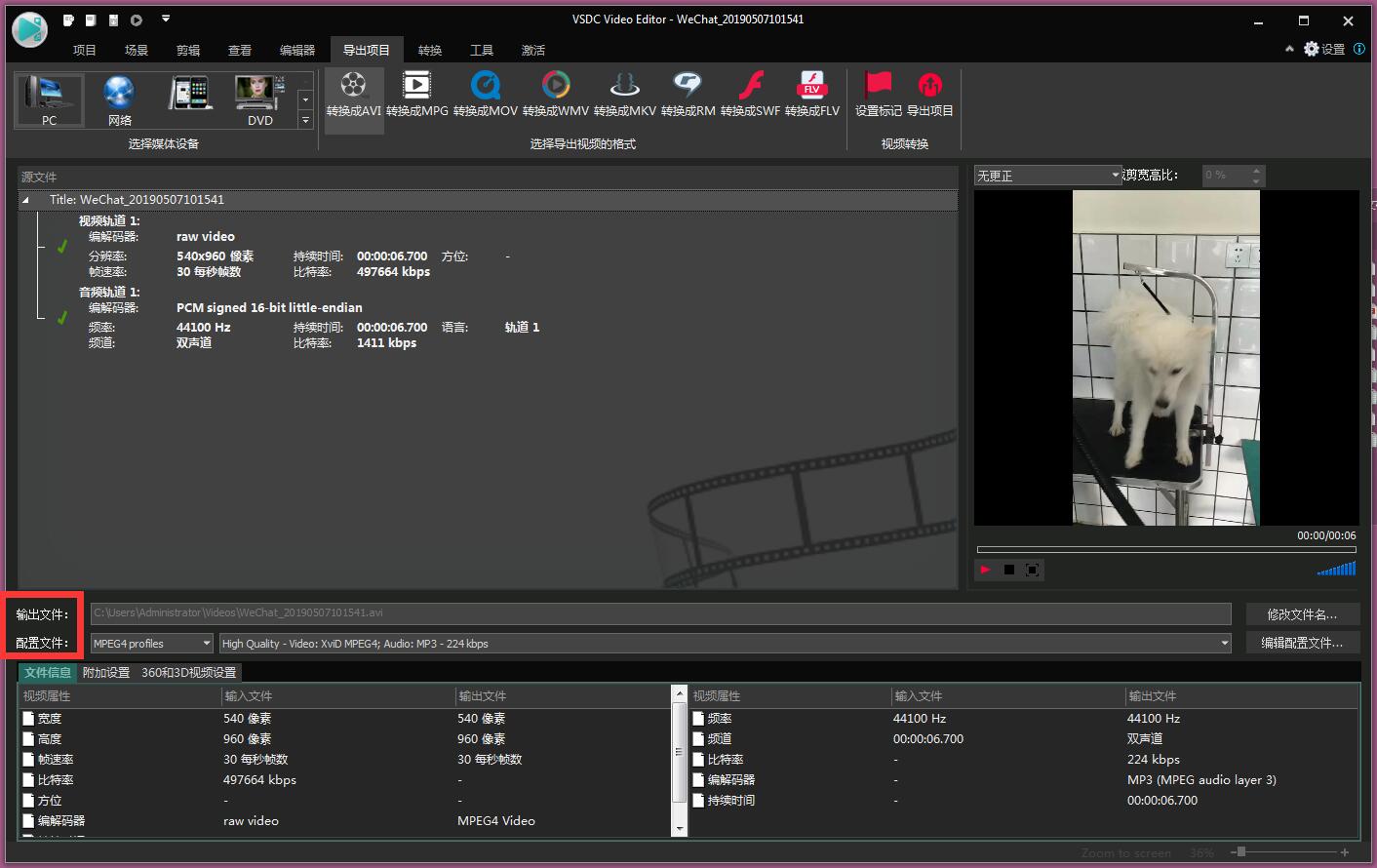This screenshot has height=868, width=1377.
Task: Toggle fullscreen preview icon
Action: point(1033,570)
